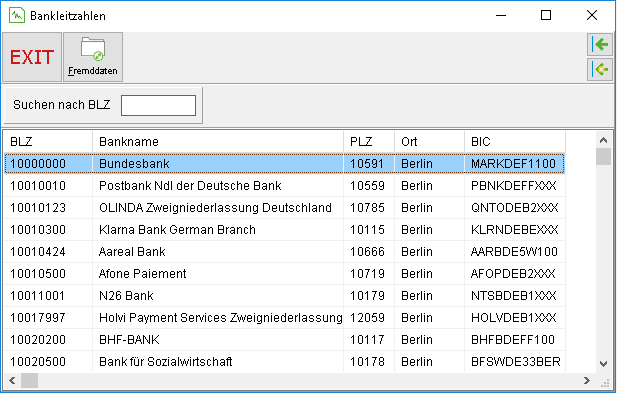This screenshot has width=617, height=393.
Task: Click the vertical scrollbar thumb
Action: point(604,157)
